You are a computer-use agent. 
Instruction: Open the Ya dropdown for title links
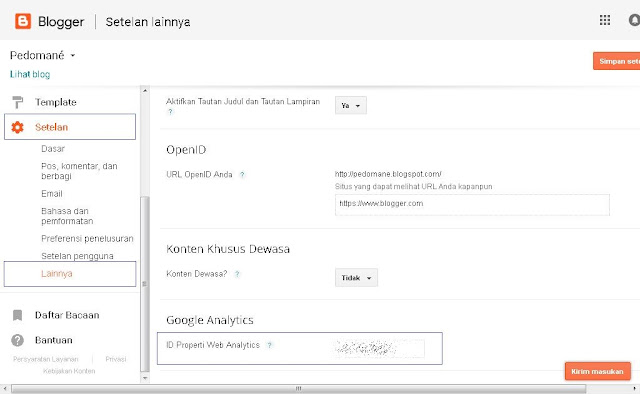(x=351, y=105)
